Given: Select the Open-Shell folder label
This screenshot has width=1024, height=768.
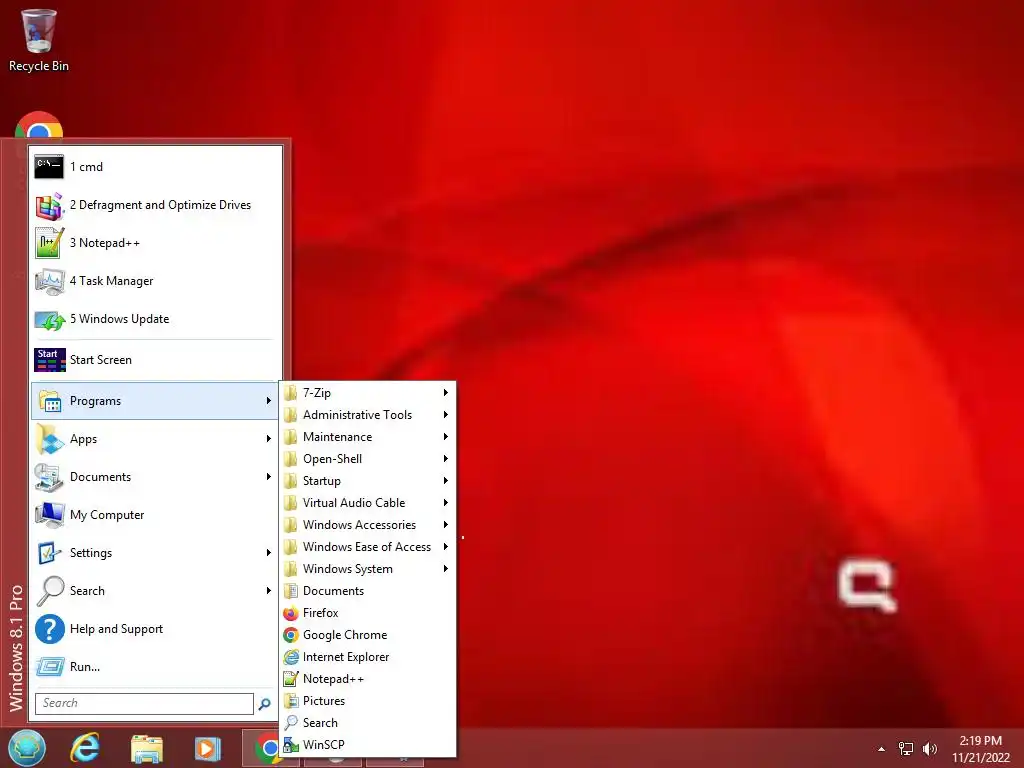Looking at the screenshot, I should 332,458.
